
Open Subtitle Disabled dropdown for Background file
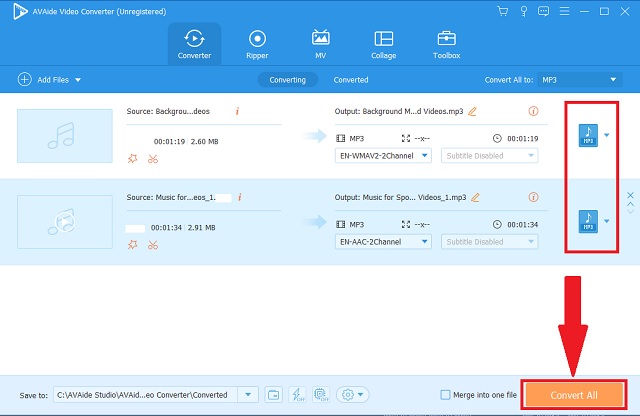pos(489,156)
